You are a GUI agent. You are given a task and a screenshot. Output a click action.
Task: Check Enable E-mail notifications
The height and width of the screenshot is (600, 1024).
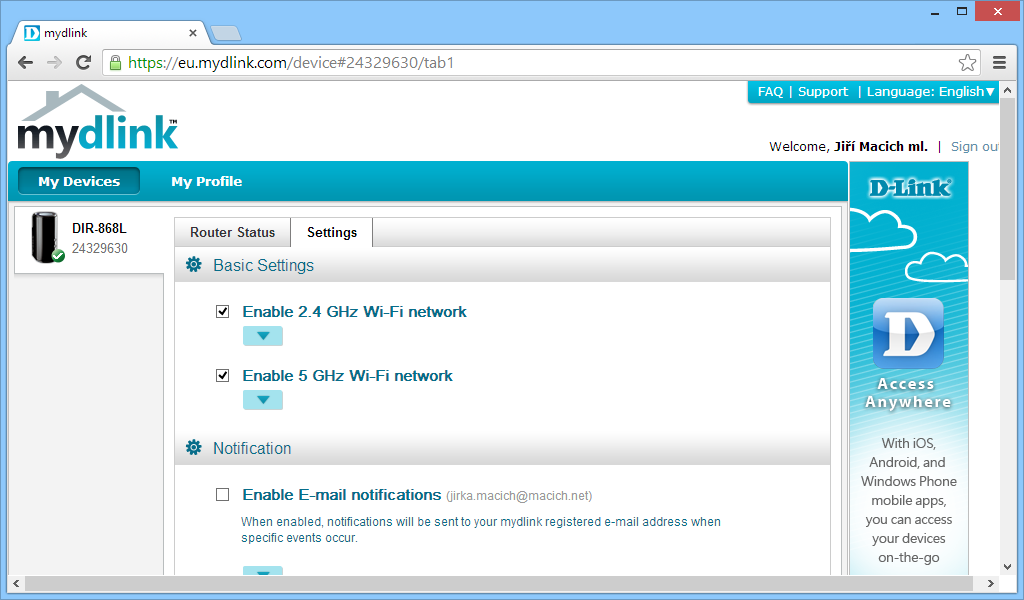pos(223,495)
